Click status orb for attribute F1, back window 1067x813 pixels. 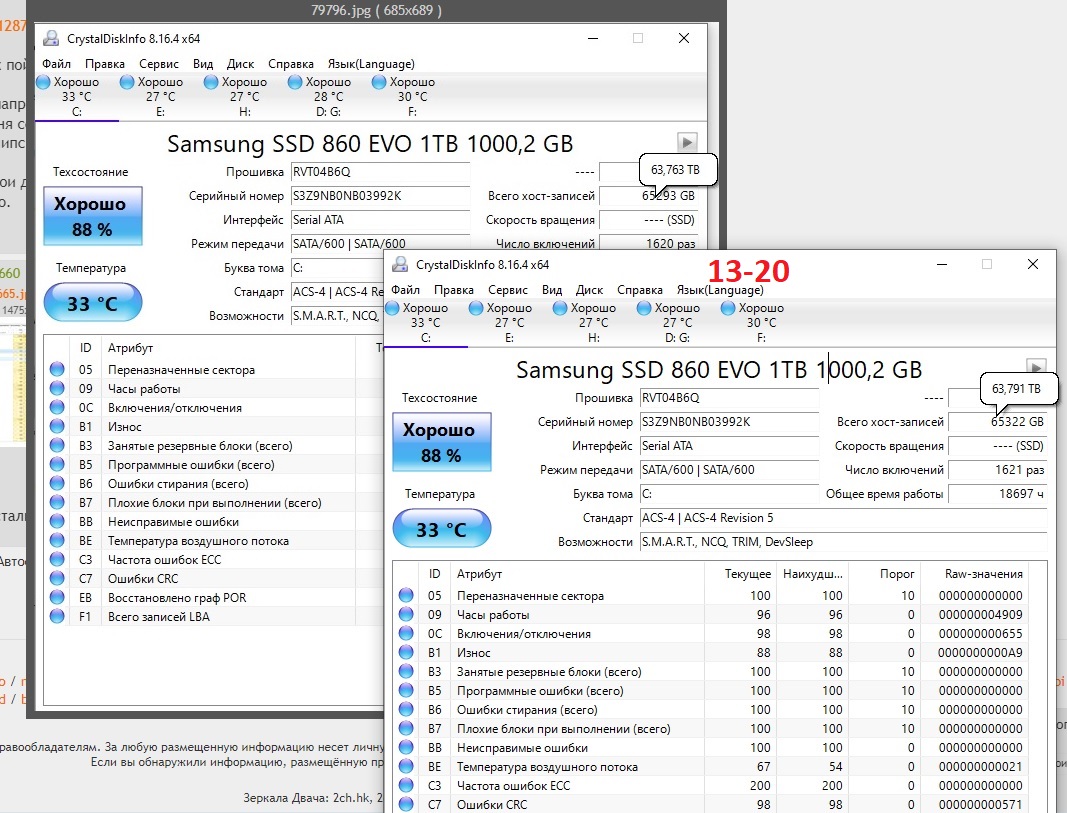57,616
